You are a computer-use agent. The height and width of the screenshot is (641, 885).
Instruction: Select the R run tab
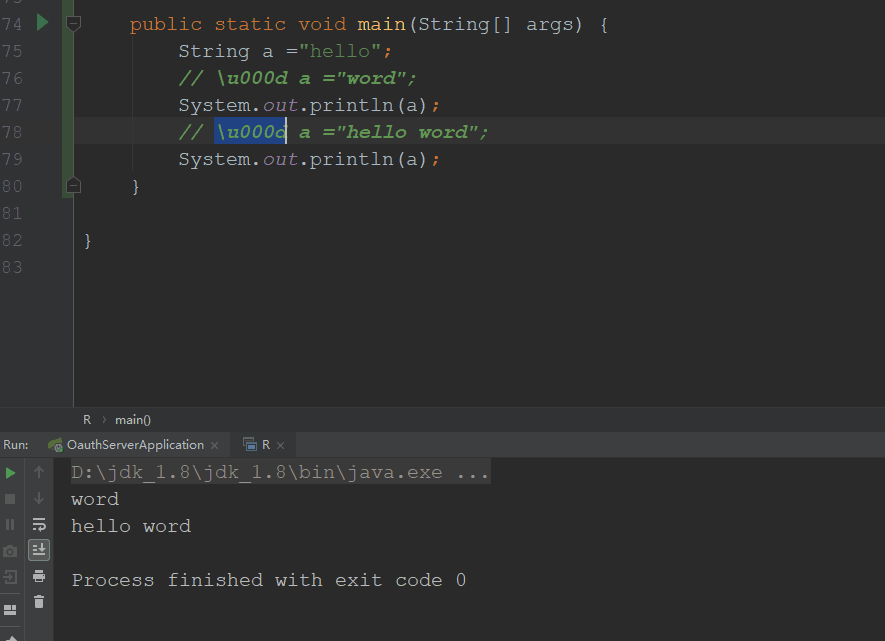(x=265, y=445)
